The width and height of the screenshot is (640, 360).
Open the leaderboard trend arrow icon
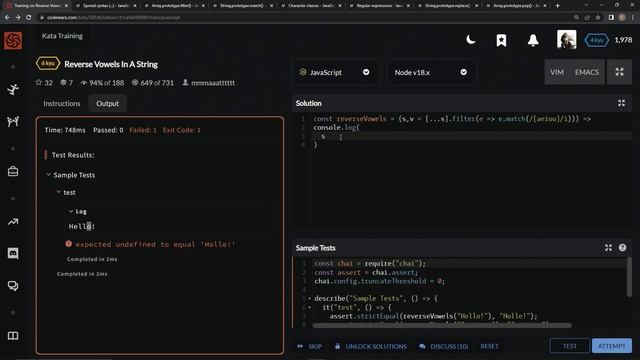[x=13, y=222]
